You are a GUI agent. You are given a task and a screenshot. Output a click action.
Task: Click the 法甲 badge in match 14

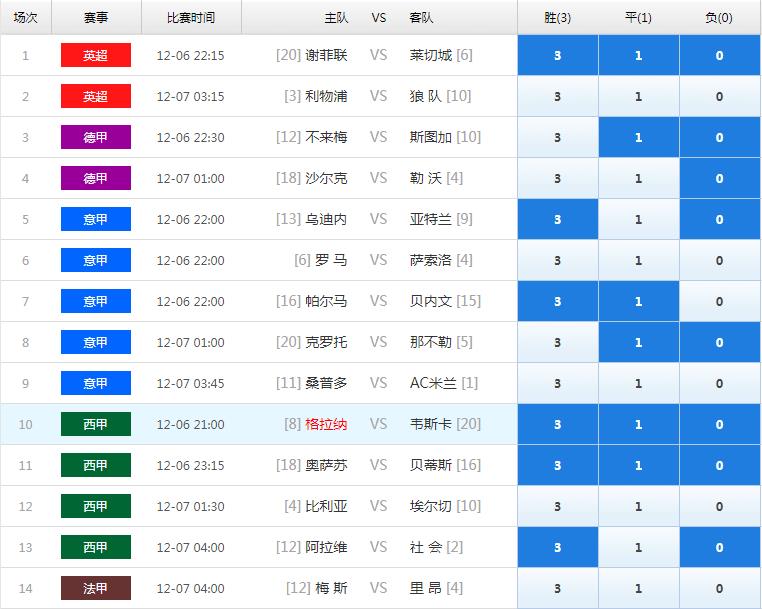click(96, 588)
